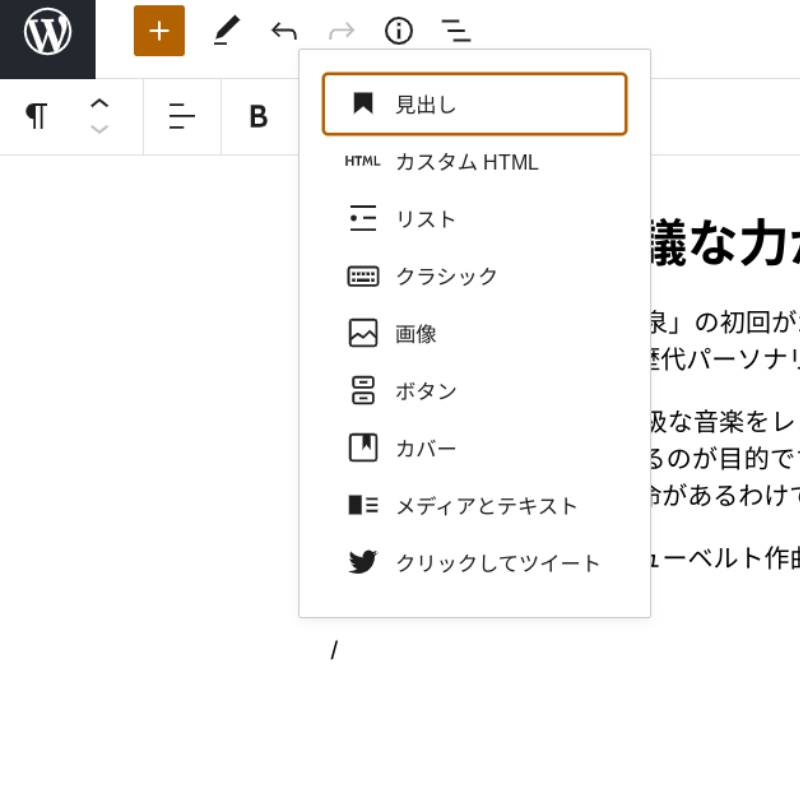Toggle bold formatting
Viewport: 800px width, 800px height.
(x=258, y=117)
